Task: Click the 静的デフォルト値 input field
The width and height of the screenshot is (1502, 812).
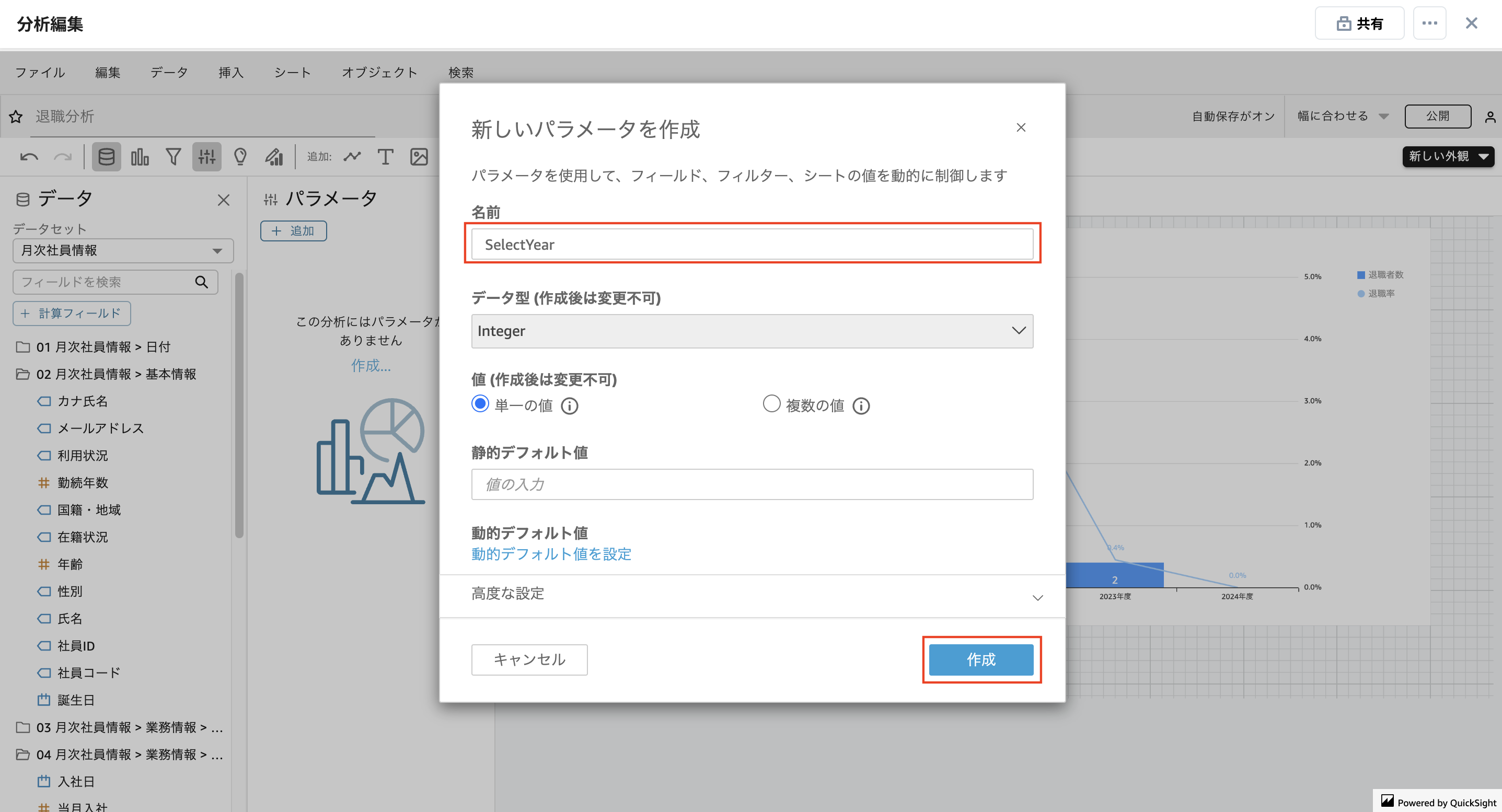Action: tap(752, 484)
